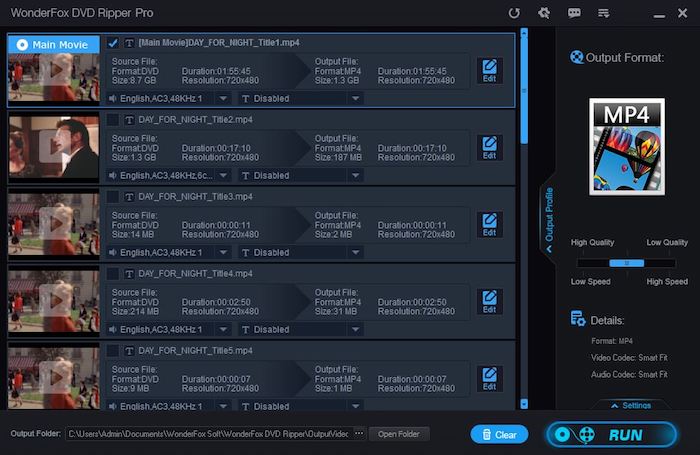
Task: Click the 'DAY_FOR_NIGHT_Title5.mp4' filename
Action: point(195,351)
